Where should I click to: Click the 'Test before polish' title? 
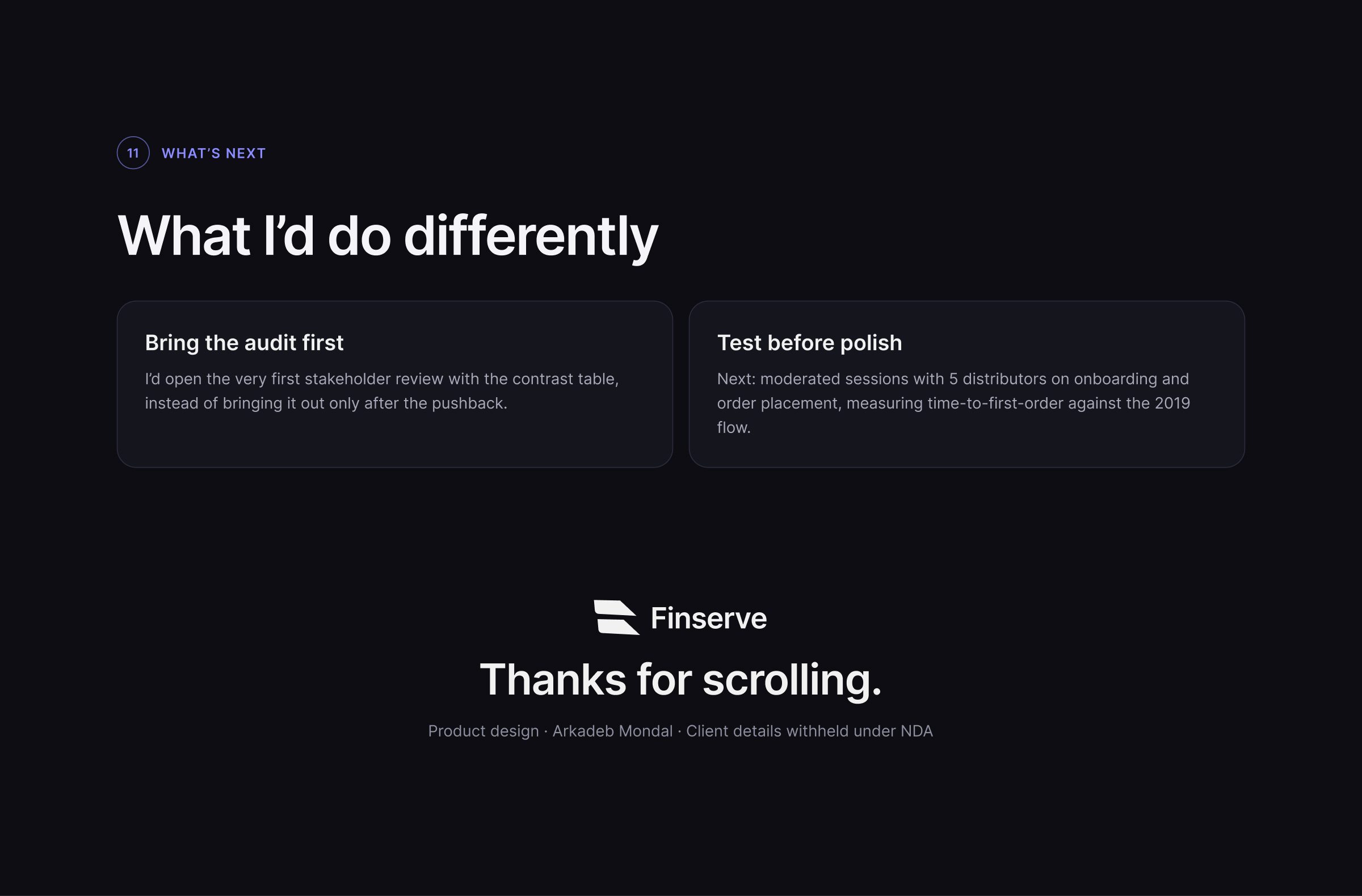(810, 343)
